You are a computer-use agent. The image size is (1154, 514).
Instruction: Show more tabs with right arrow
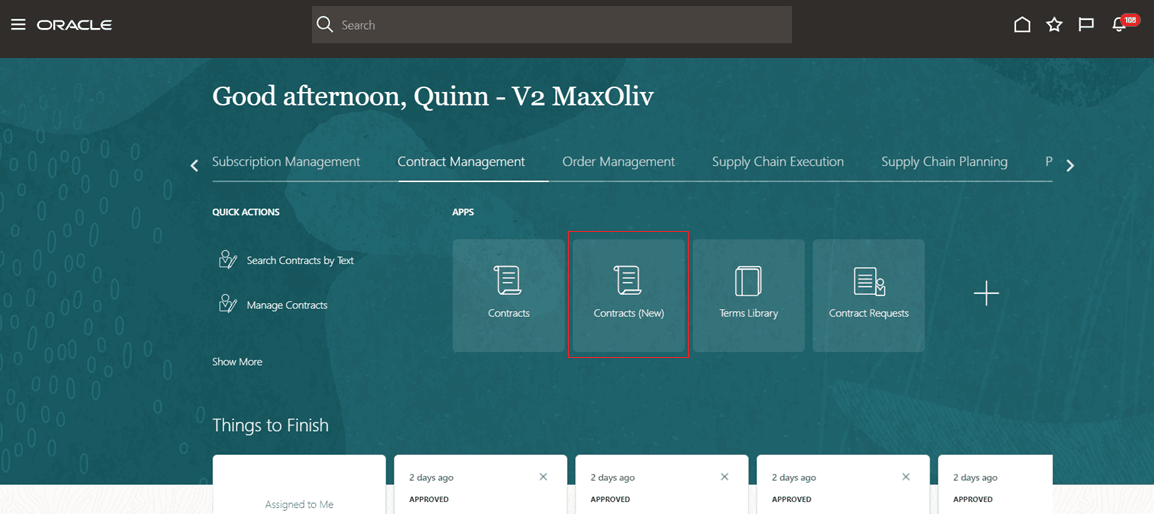(x=1070, y=166)
